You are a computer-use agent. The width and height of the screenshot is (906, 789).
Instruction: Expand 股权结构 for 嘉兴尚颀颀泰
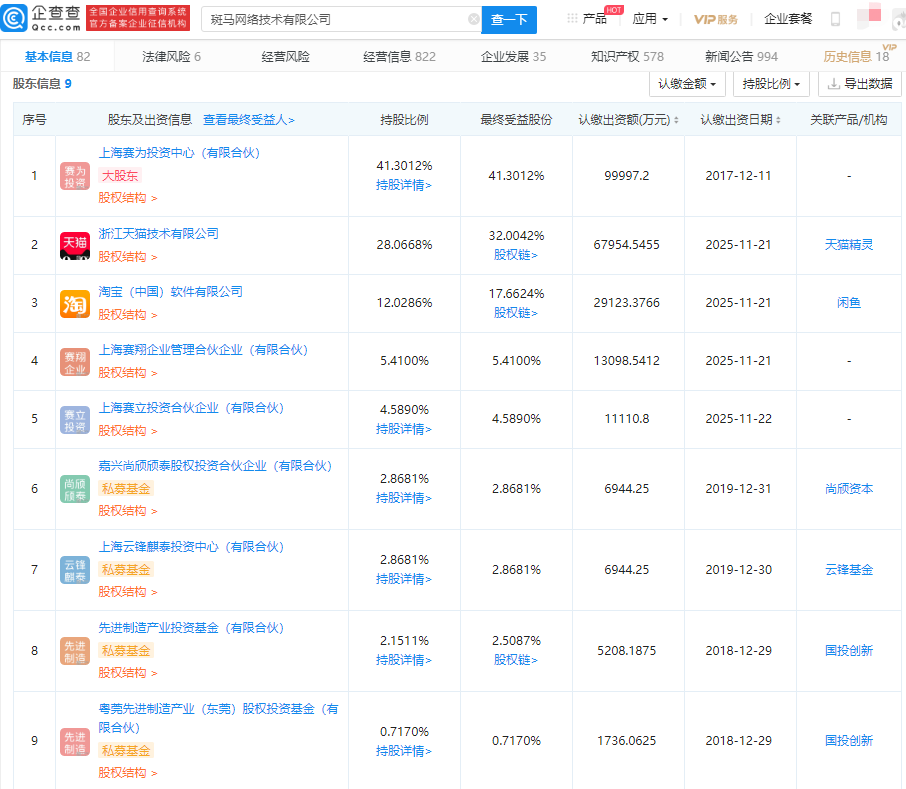[x=127, y=511]
